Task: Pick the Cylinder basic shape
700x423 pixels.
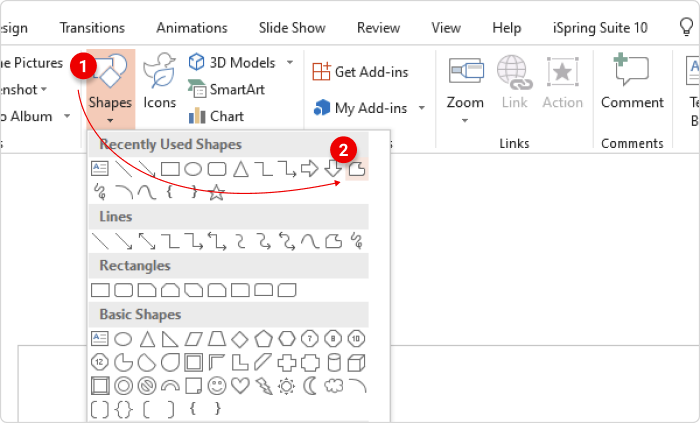Action: coord(333,363)
